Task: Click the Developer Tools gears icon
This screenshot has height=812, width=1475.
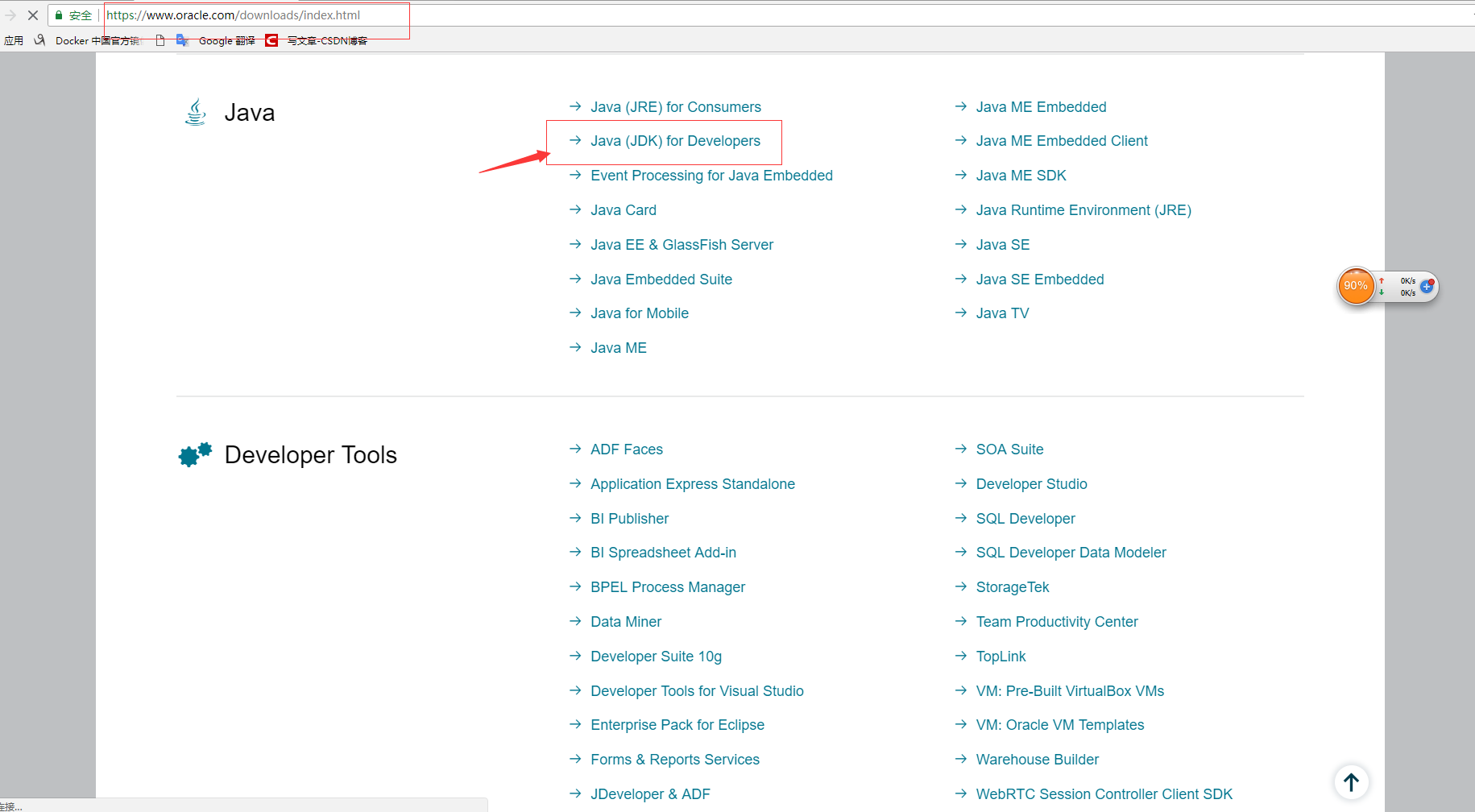Action: [x=195, y=454]
